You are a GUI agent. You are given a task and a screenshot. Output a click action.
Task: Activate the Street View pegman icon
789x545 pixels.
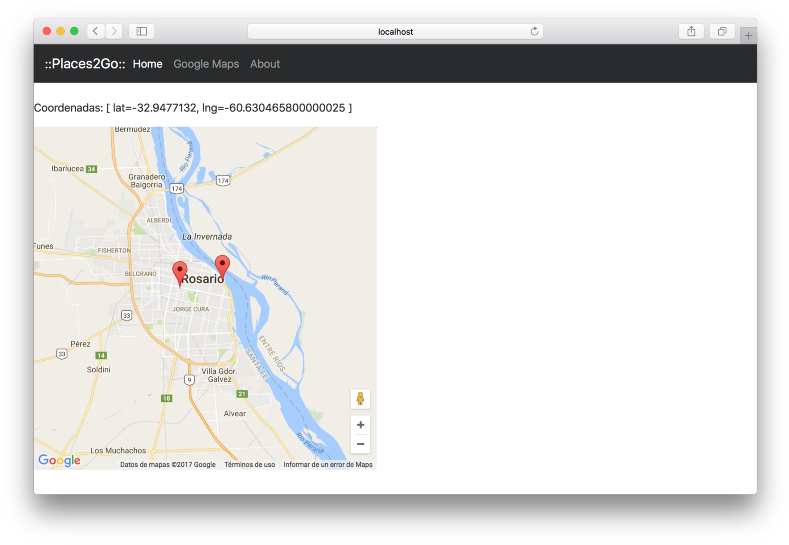pos(360,399)
